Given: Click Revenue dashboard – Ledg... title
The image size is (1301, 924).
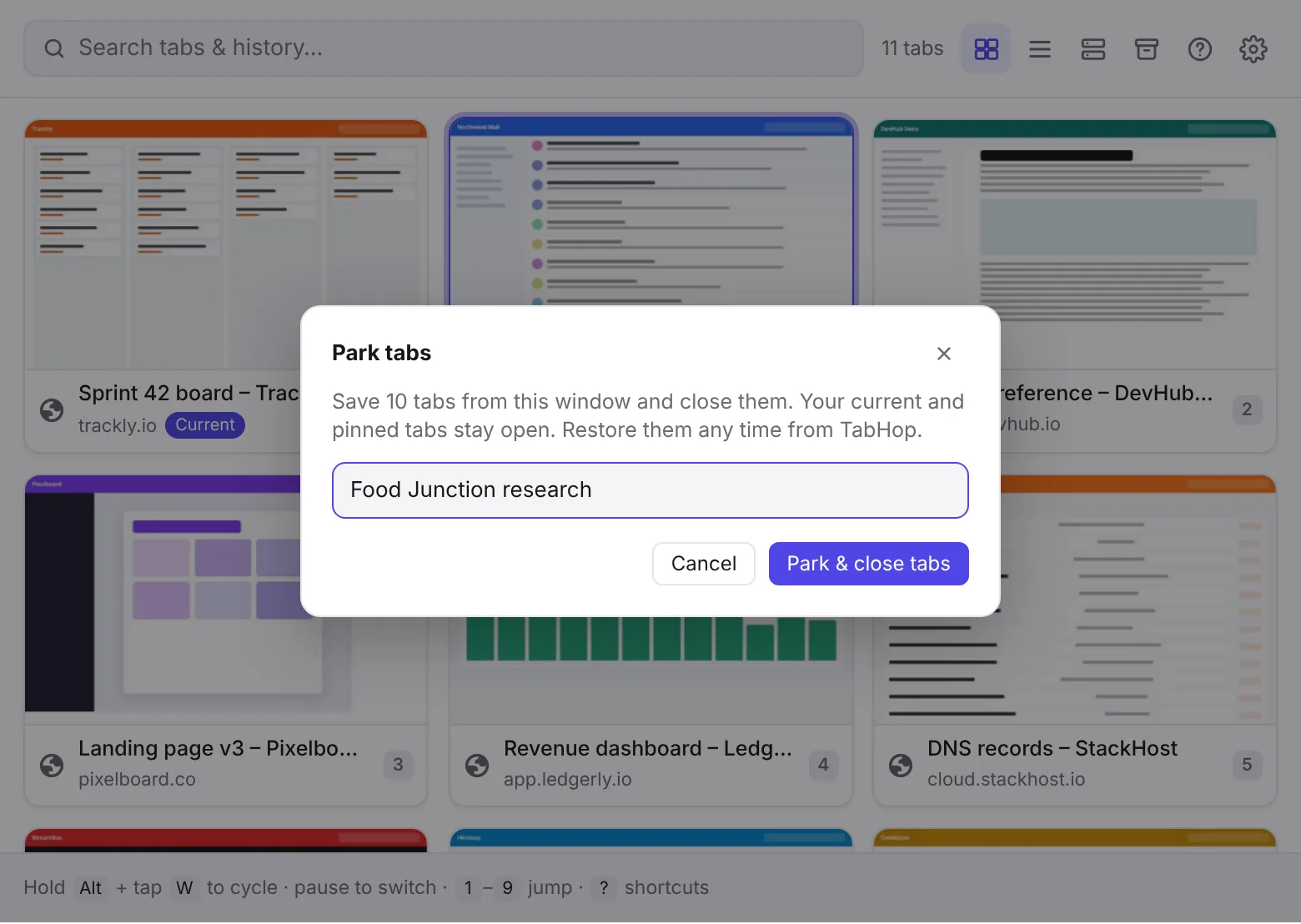Looking at the screenshot, I should 647,749.
